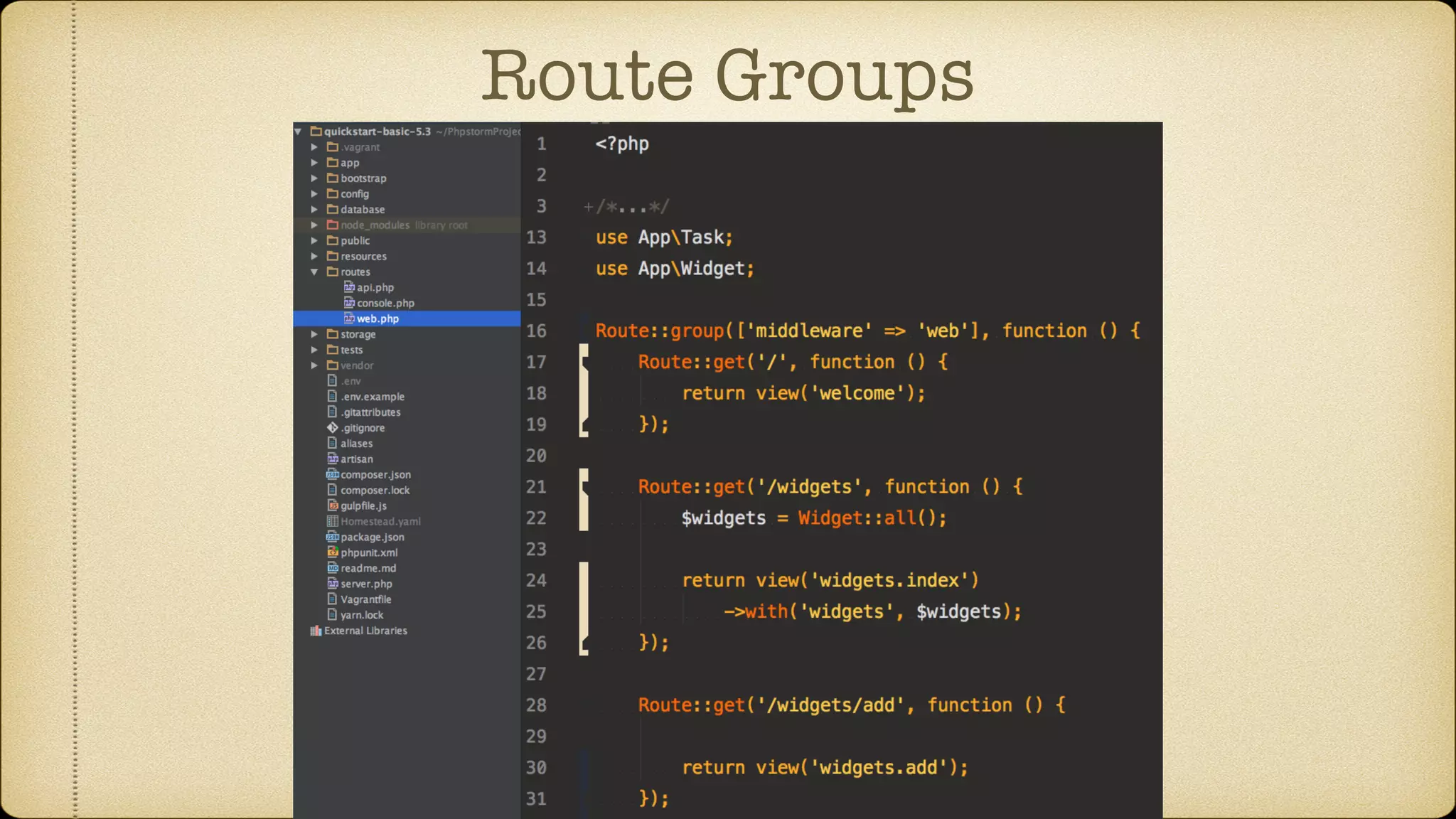Expand the config folder arrow
The height and width of the screenshot is (819, 1456).
[314, 194]
